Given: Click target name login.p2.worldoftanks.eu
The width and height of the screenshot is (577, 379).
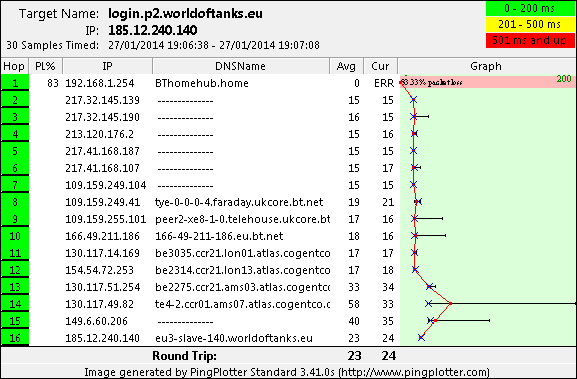Looking at the screenshot, I should pos(185,14).
